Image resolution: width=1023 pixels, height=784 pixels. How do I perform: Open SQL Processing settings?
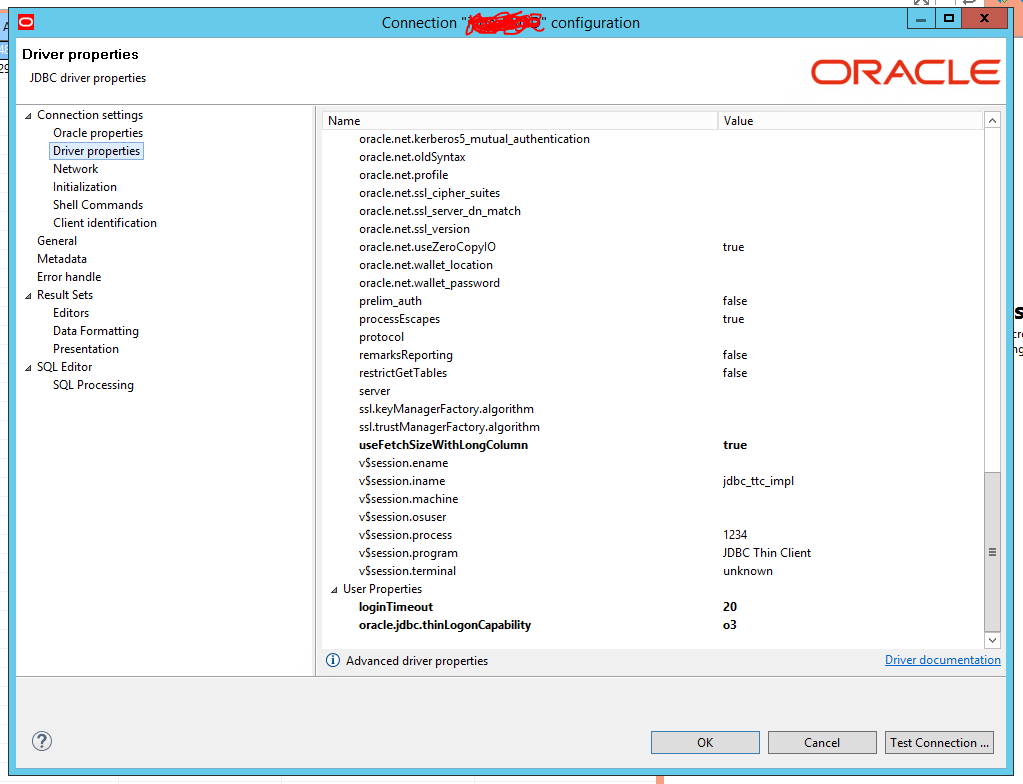[x=93, y=384]
